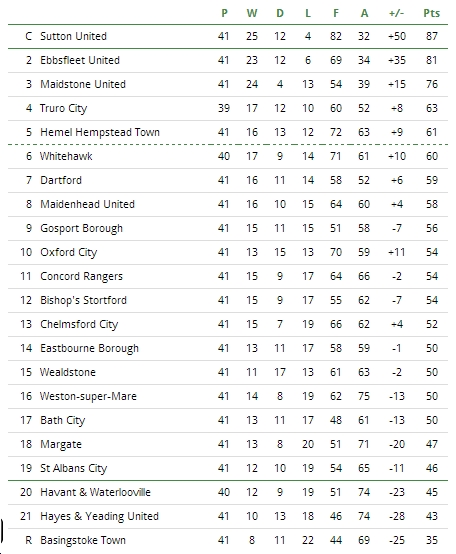Open St Albans City entry
Screen dimensions: 456x554
pos(73,468)
